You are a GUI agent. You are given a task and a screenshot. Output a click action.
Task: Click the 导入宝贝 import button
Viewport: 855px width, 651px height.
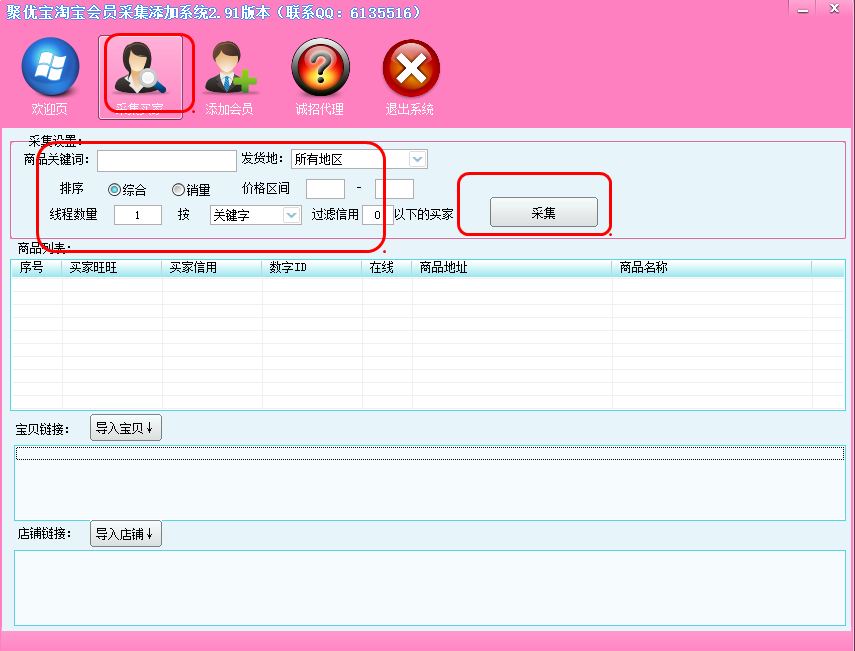125,428
